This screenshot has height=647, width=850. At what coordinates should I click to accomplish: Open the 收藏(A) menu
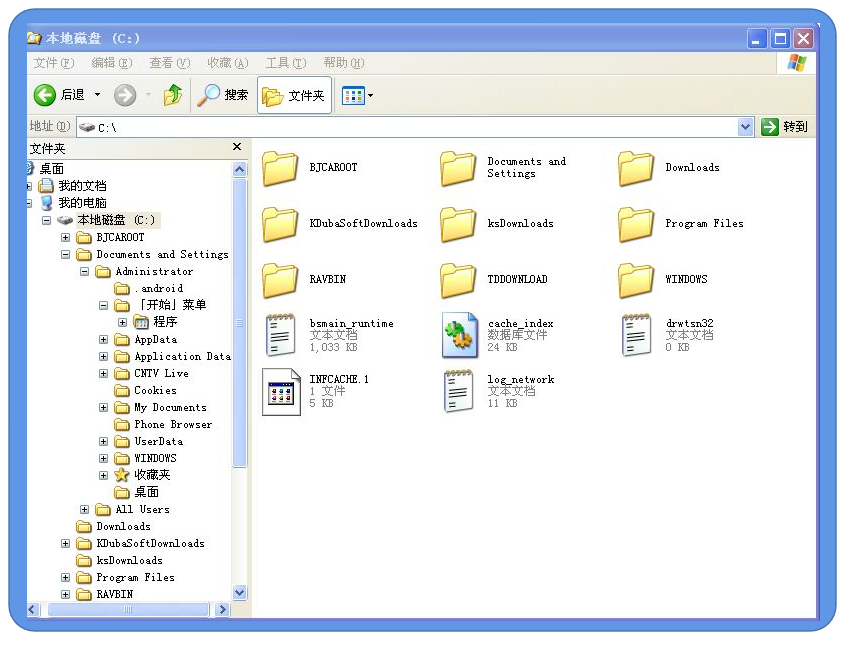(x=228, y=63)
